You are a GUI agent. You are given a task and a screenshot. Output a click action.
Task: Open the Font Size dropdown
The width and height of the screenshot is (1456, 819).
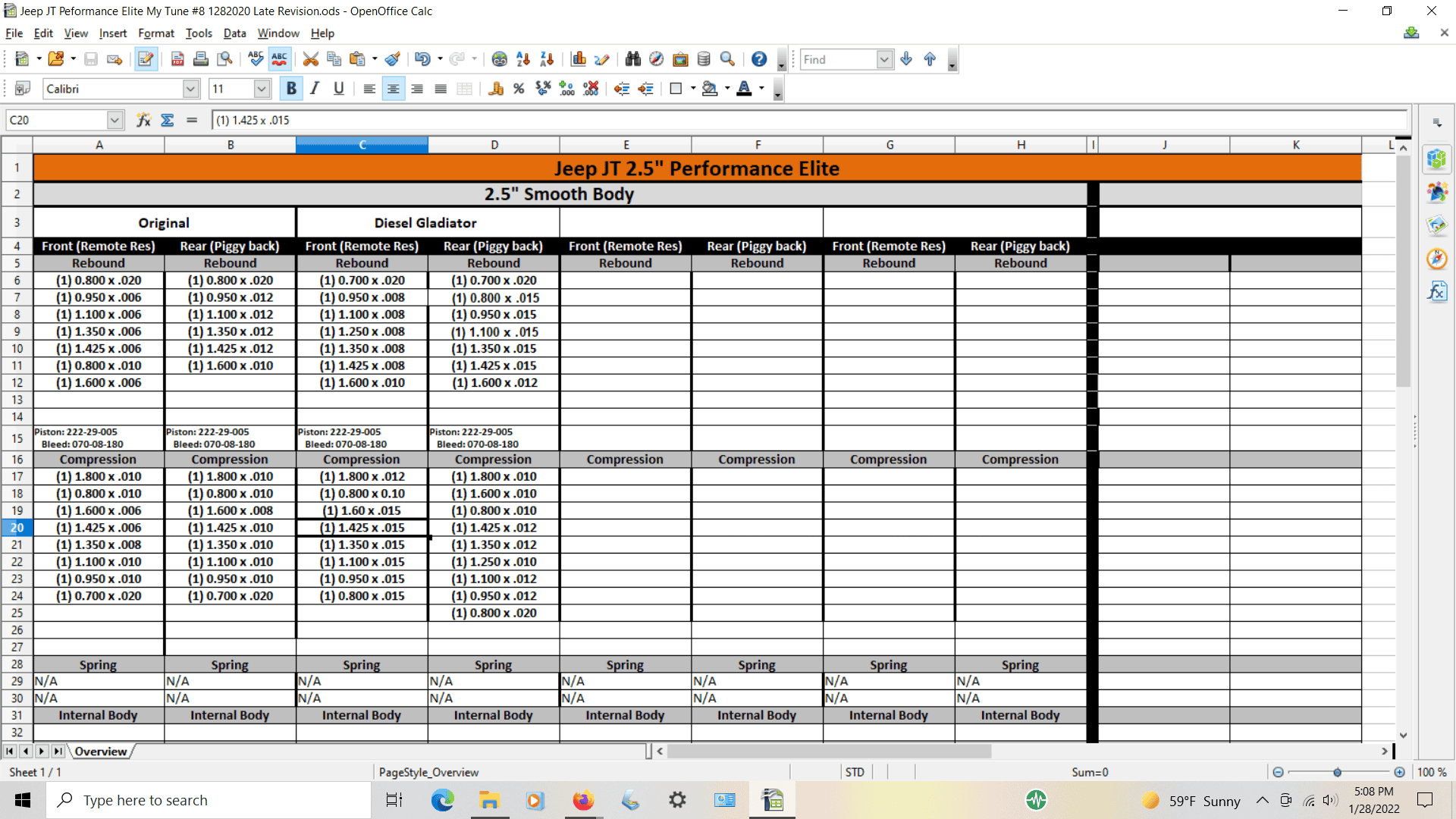262,89
